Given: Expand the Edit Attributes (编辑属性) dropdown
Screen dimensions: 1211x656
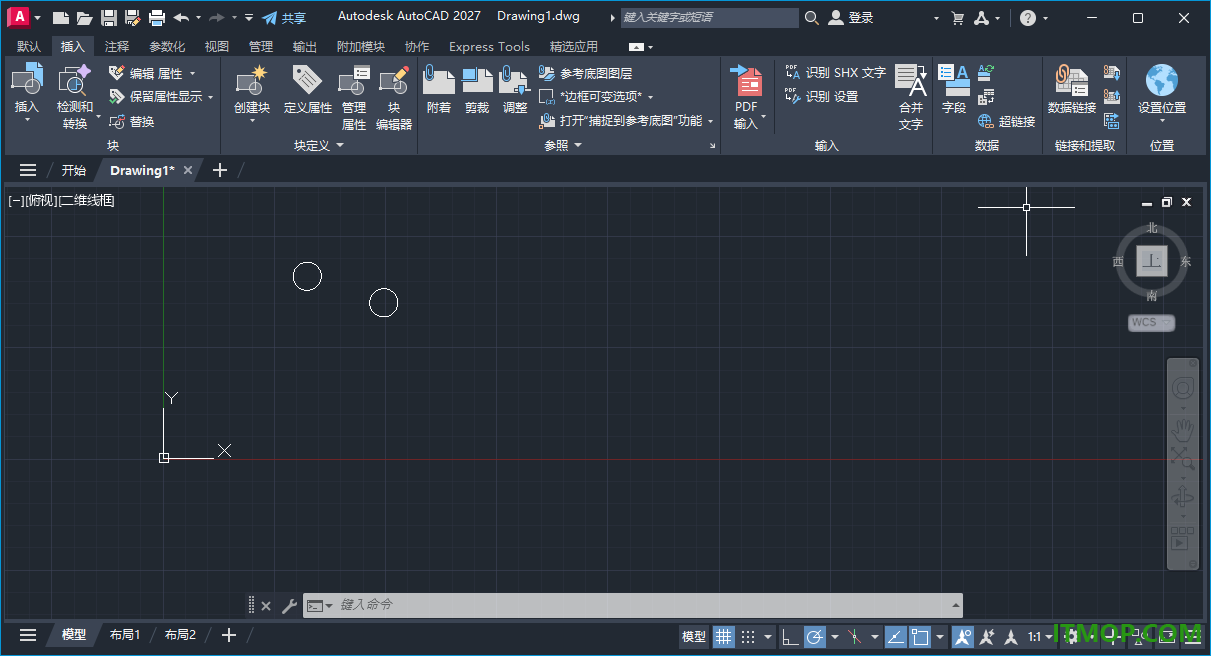Looking at the screenshot, I should 192,73.
